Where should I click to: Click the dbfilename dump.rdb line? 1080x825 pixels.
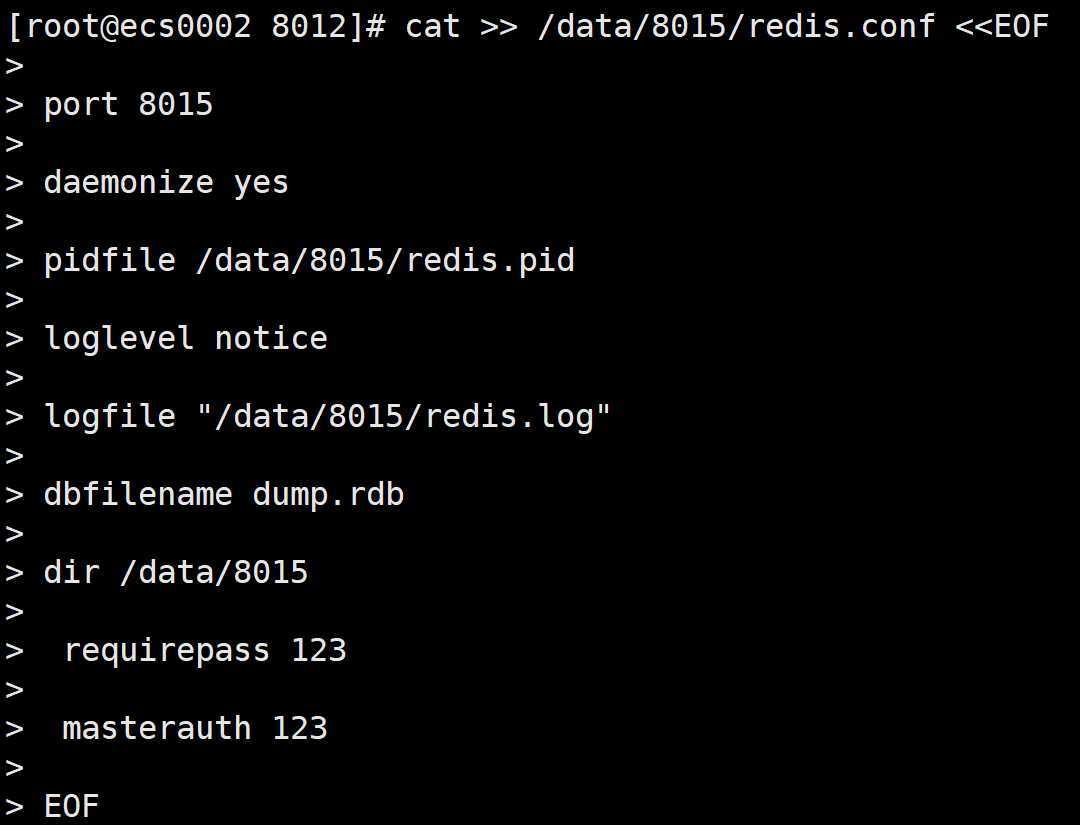223,494
